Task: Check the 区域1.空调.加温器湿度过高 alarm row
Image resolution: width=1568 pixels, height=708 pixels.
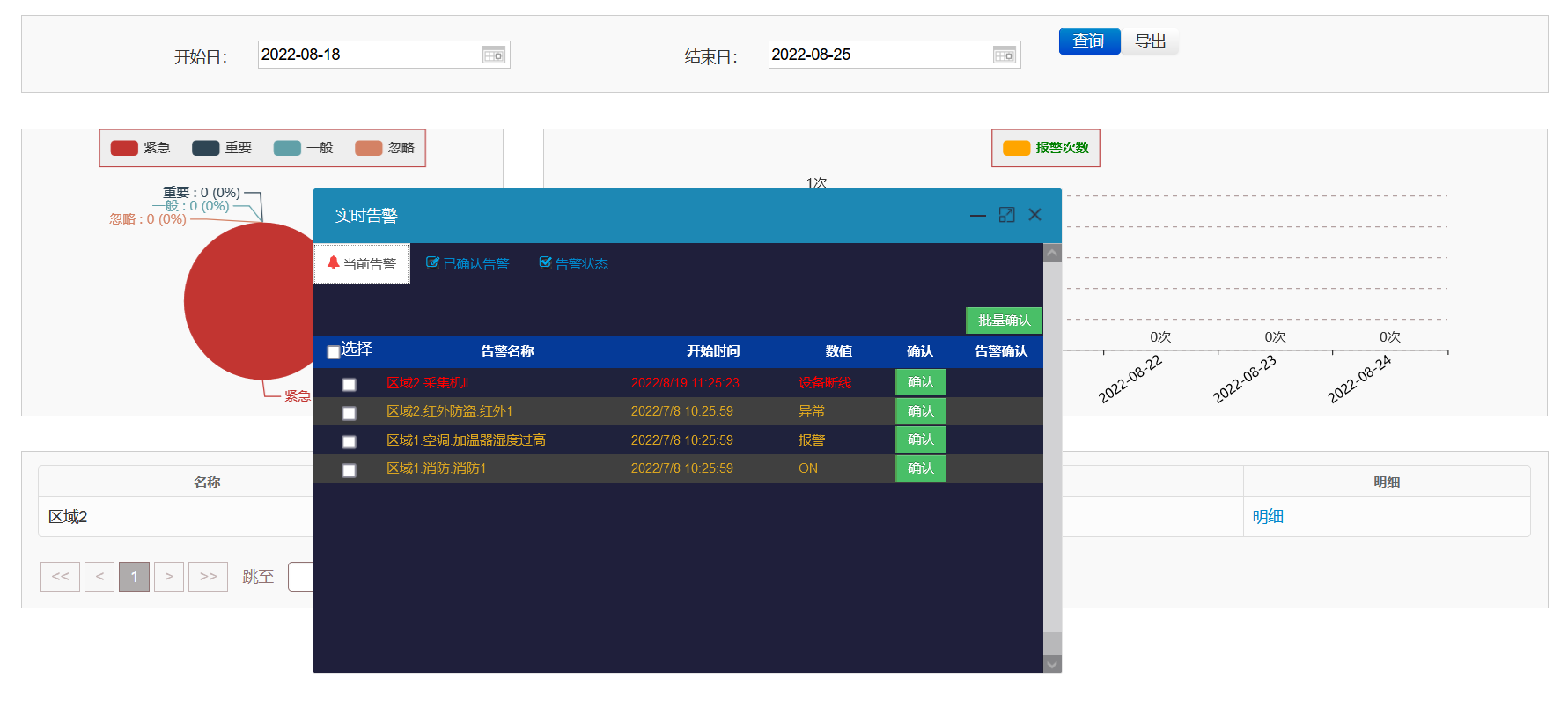Action: pyautogui.click(x=349, y=442)
